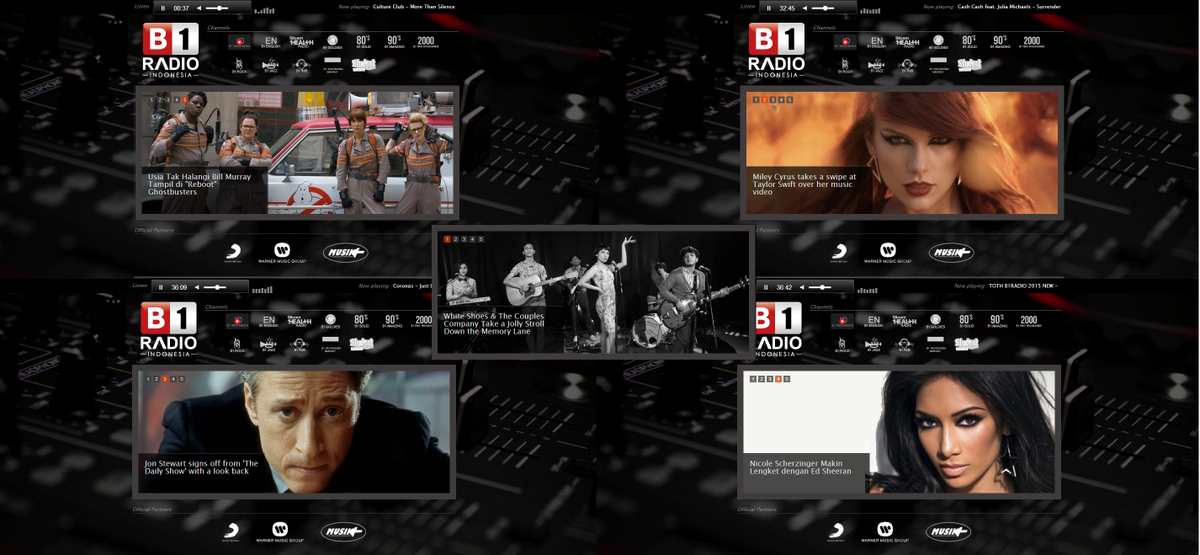Screen dimensions: 1200x555
Task: Jump to slide 2 above the Taylor Swift image
Action: point(763,100)
